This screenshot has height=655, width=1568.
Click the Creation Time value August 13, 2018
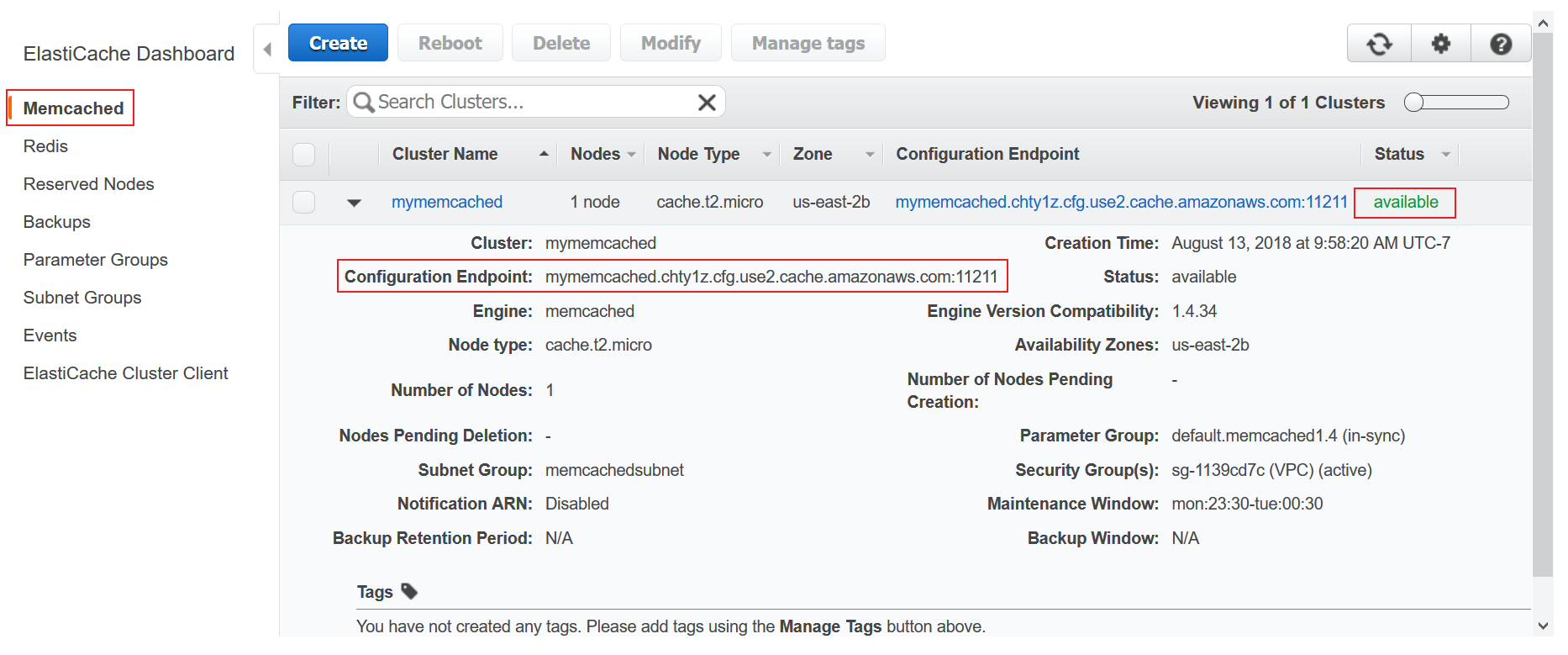point(1311,243)
